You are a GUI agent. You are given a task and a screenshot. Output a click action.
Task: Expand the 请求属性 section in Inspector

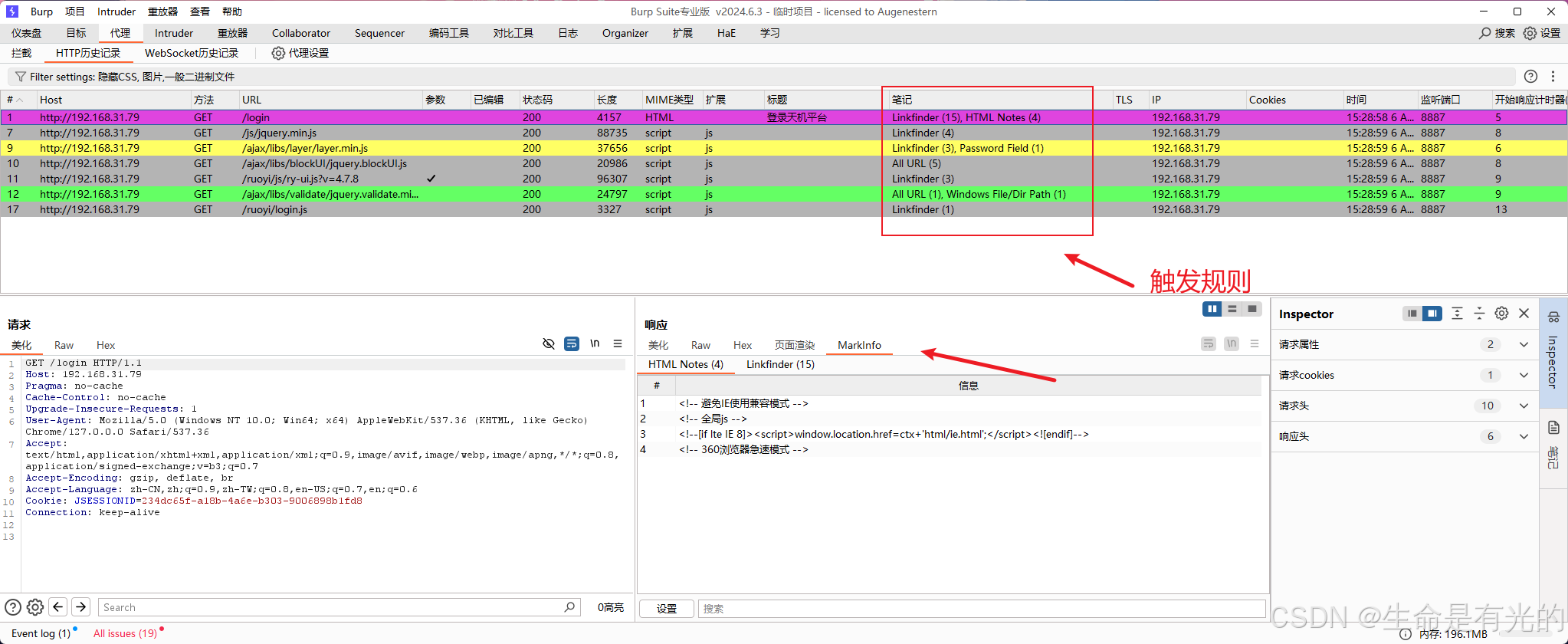click(x=1524, y=344)
